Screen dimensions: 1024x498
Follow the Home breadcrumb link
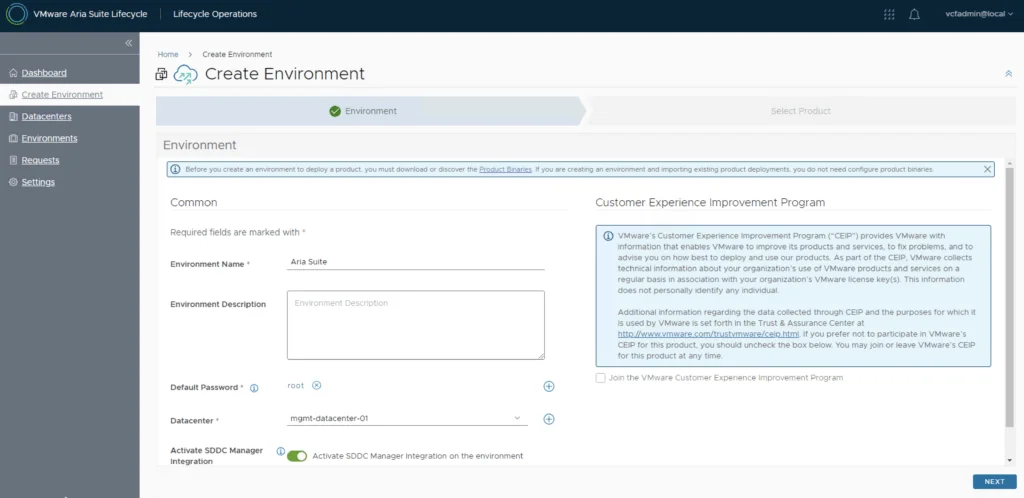(168, 54)
